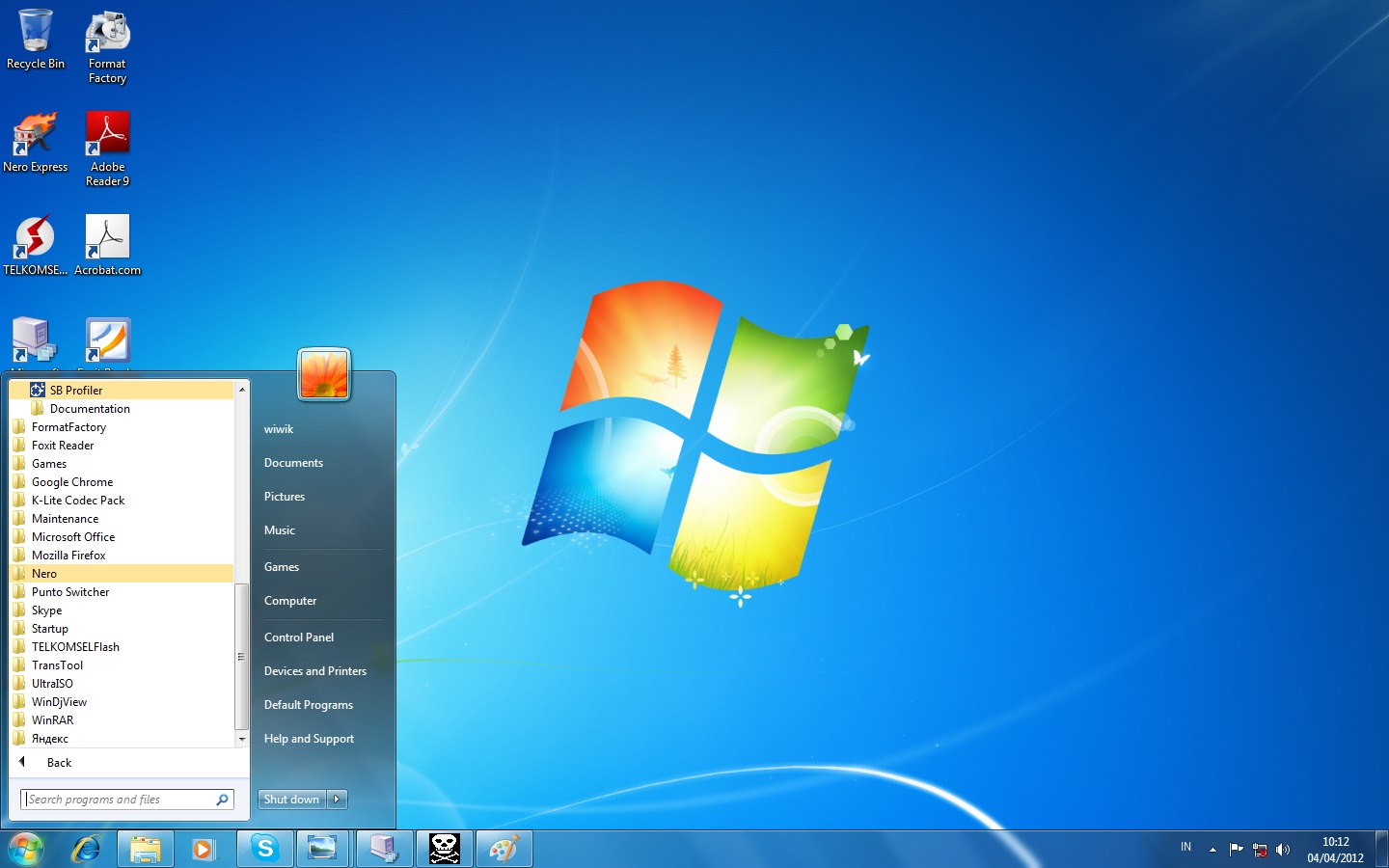Click the volume speaker tray icon
The height and width of the screenshot is (868, 1389).
(1282, 850)
